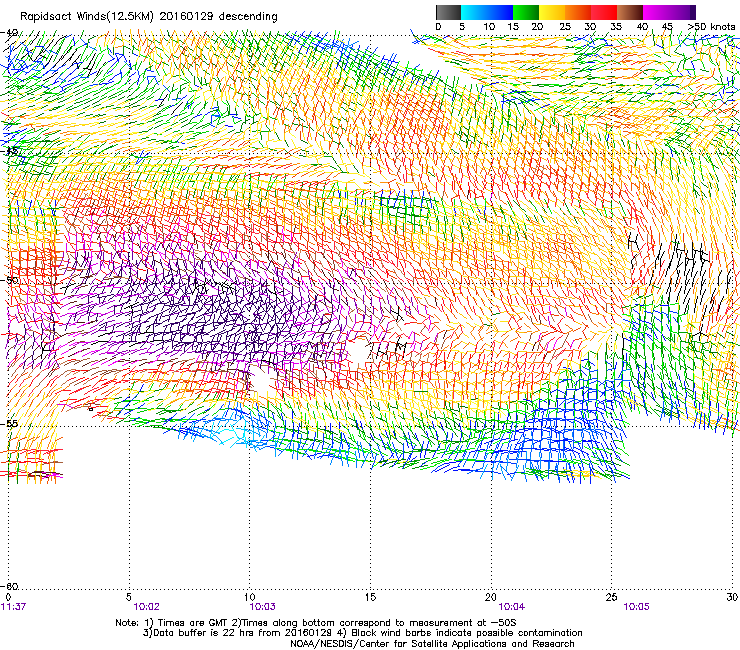Screen dimensions: 740x650
Task: Click the longitude '10' label on the bottom axis
Action: tap(250, 597)
